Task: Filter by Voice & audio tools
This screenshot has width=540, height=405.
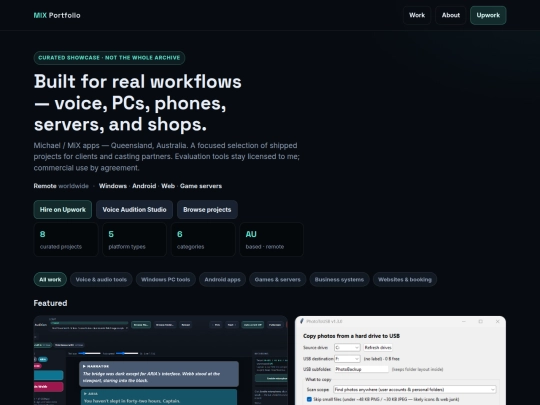Action: pos(101,279)
